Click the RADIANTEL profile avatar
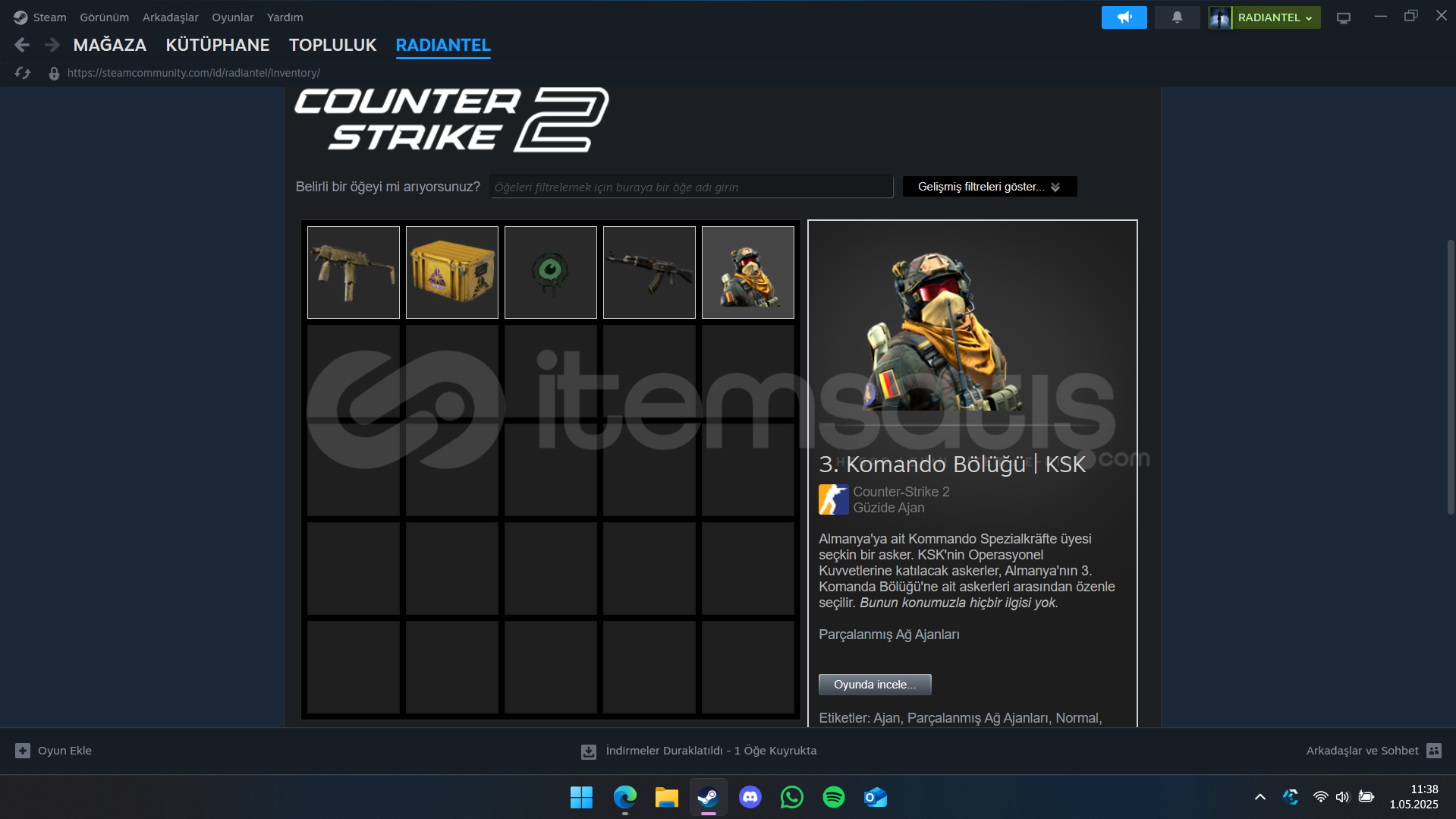 point(1219,17)
